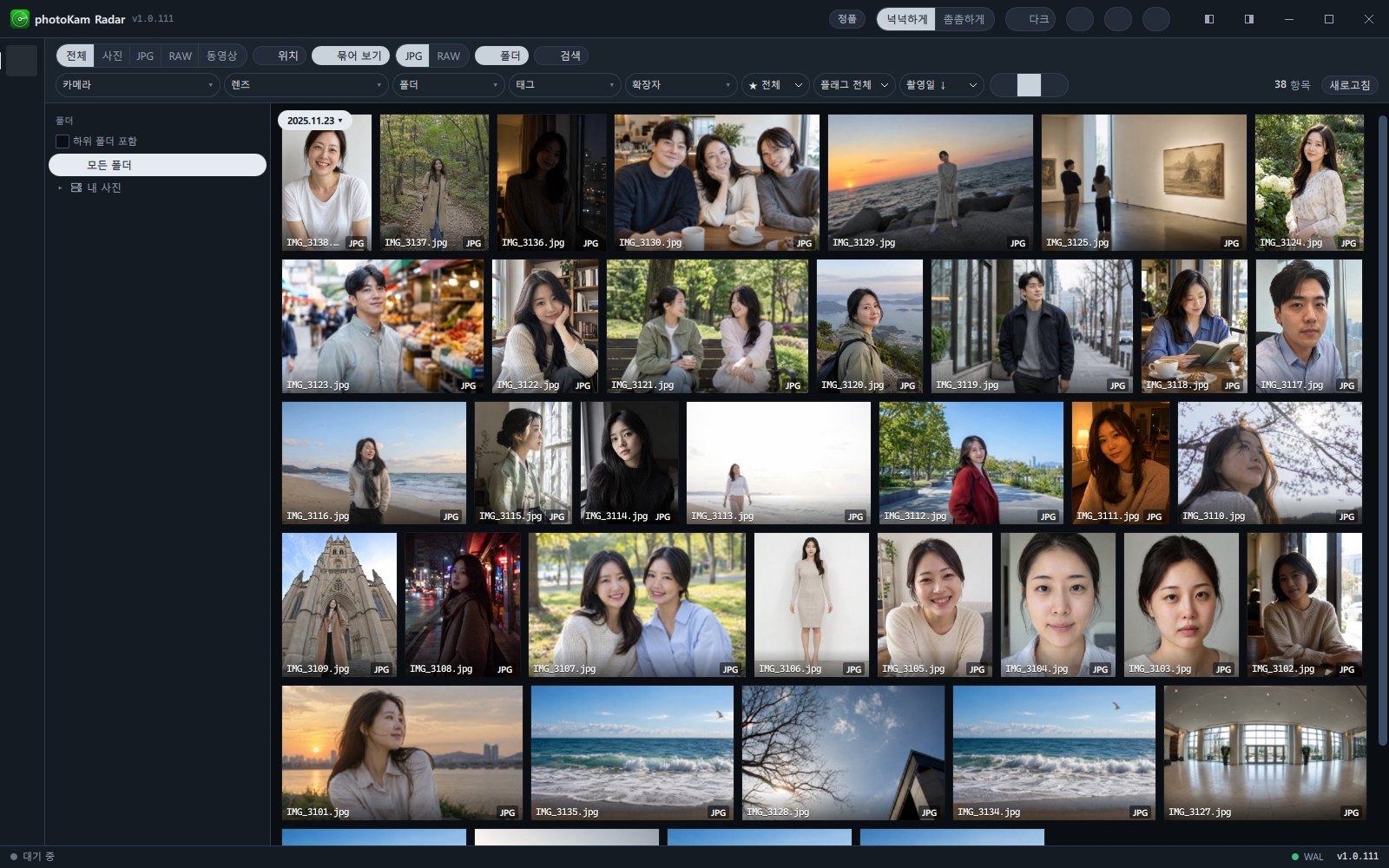Toggle the left sidebar panel icon

click(1208, 19)
